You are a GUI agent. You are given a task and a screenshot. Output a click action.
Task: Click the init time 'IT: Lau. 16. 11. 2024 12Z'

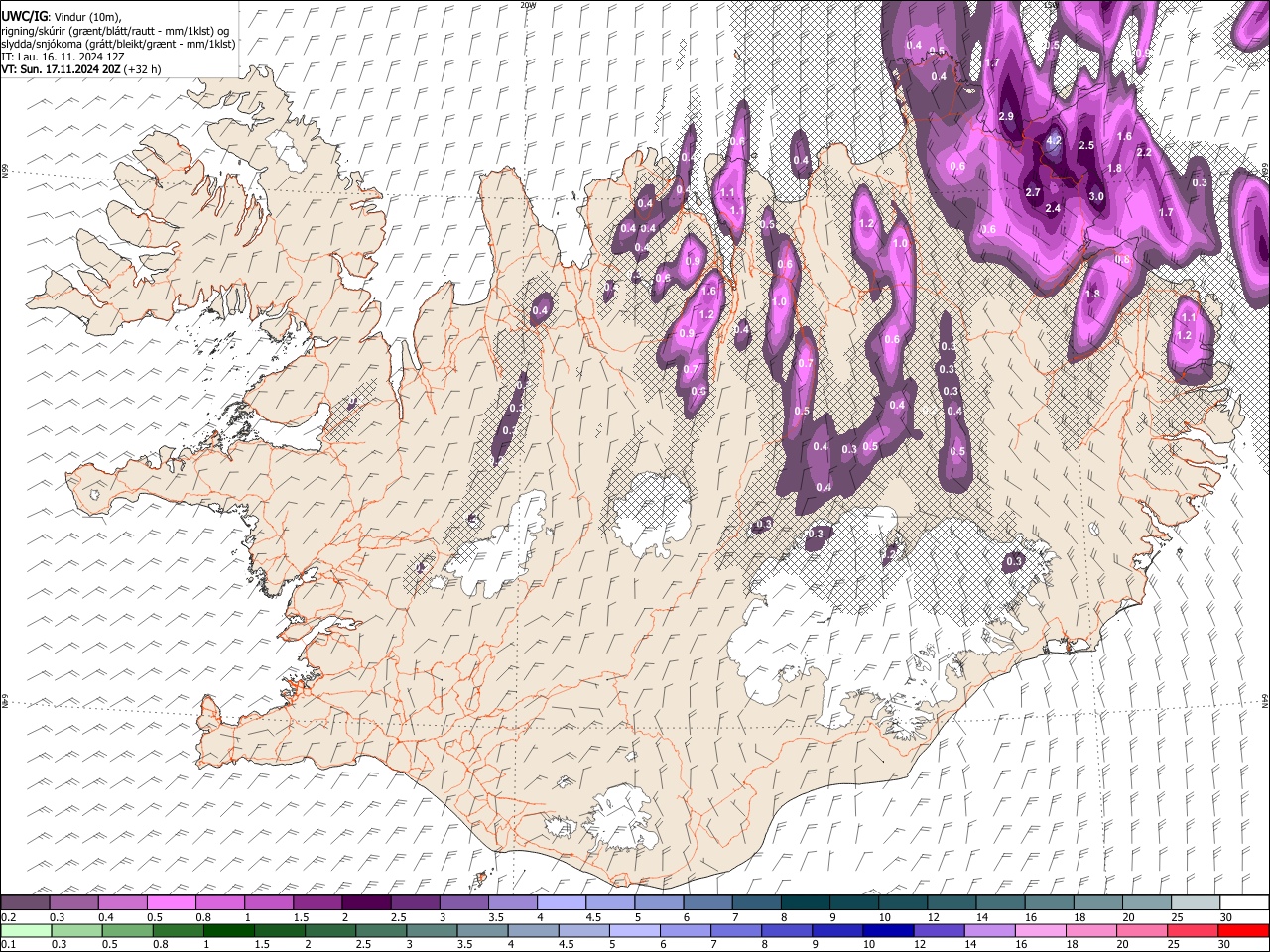[63, 57]
